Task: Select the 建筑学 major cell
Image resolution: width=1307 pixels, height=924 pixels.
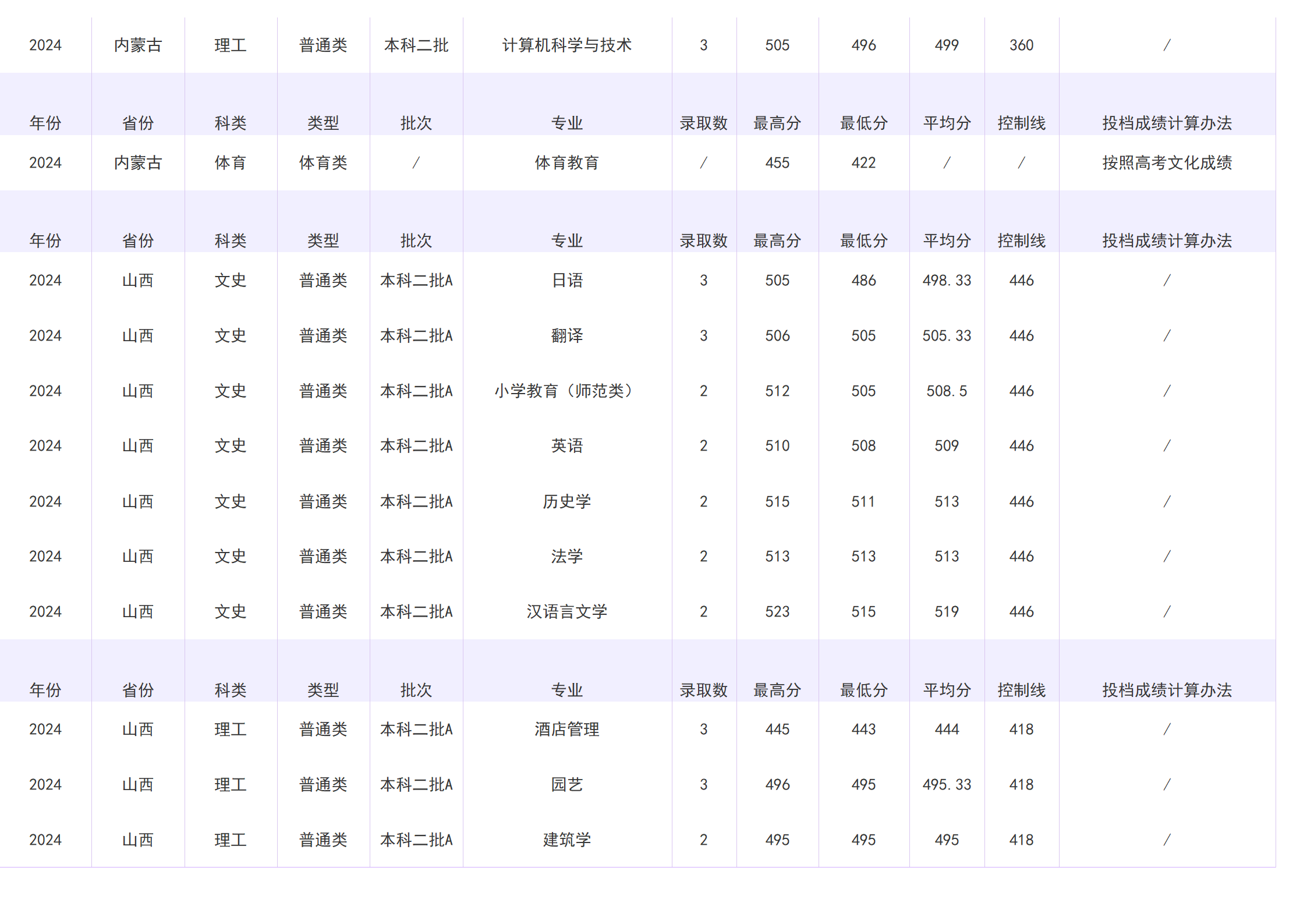Action: point(567,840)
